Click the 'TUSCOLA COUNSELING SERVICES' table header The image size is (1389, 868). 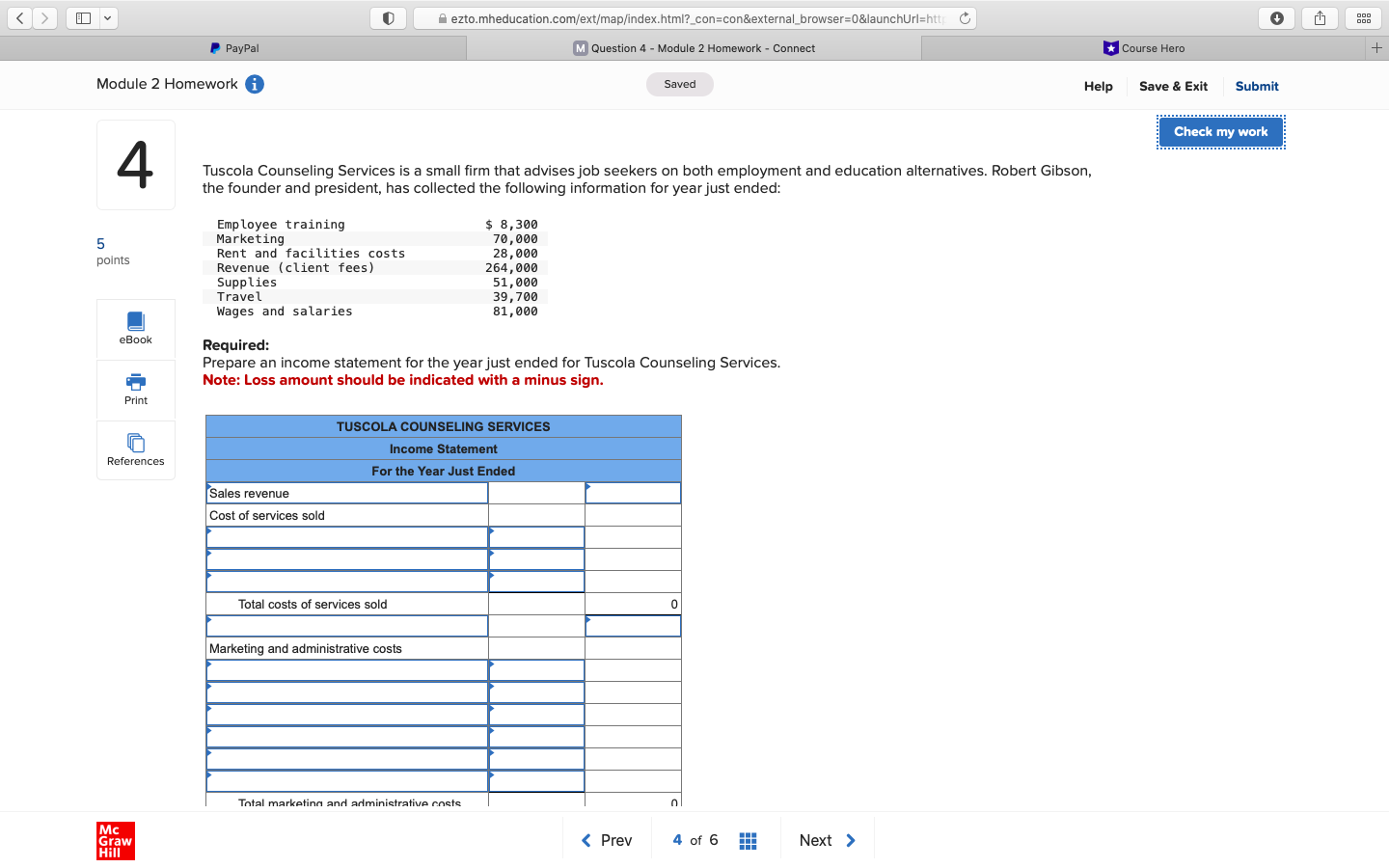click(x=444, y=426)
